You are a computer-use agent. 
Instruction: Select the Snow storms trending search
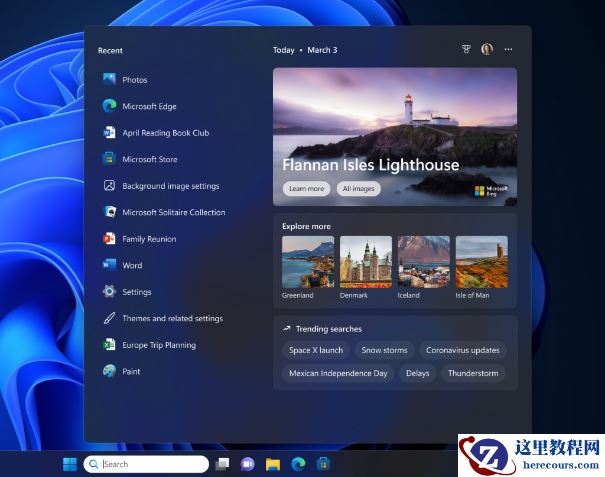[x=384, y=350]
